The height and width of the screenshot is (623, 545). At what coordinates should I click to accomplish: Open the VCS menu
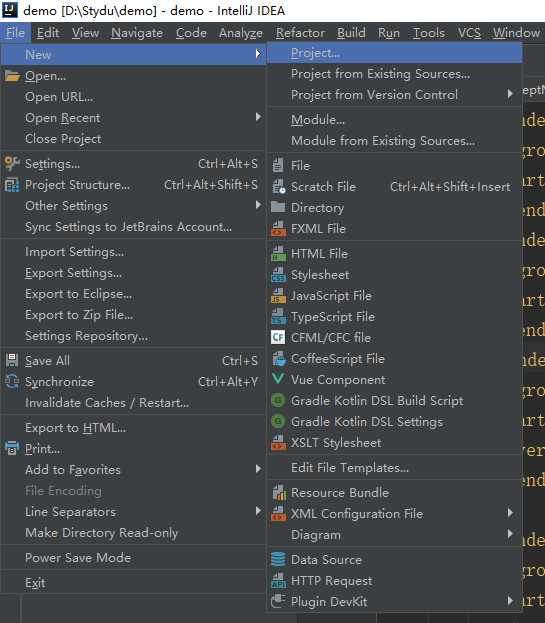tap(469, 33)
